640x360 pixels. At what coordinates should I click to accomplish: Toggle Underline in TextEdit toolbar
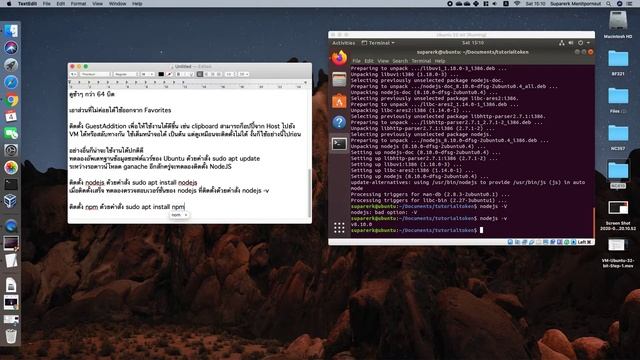[x=192, y=74]
